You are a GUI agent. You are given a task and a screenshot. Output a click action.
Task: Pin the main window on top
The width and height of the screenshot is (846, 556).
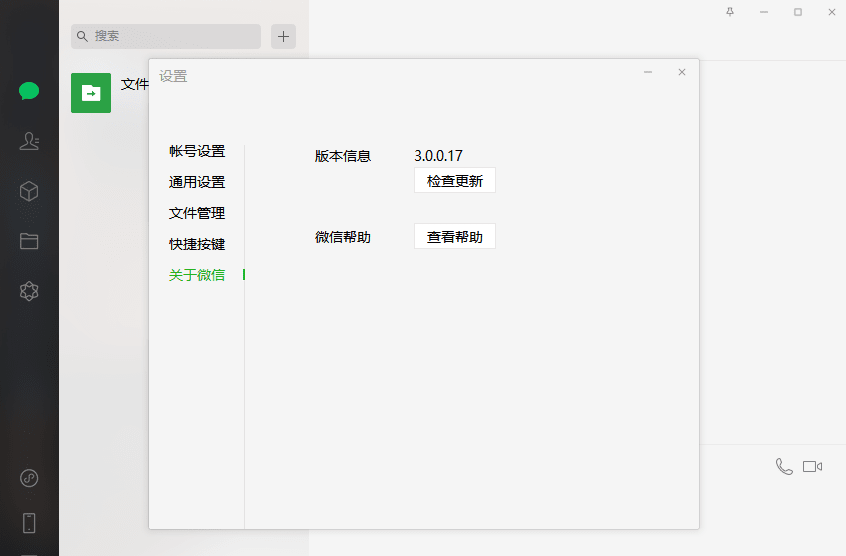(730, 12)
